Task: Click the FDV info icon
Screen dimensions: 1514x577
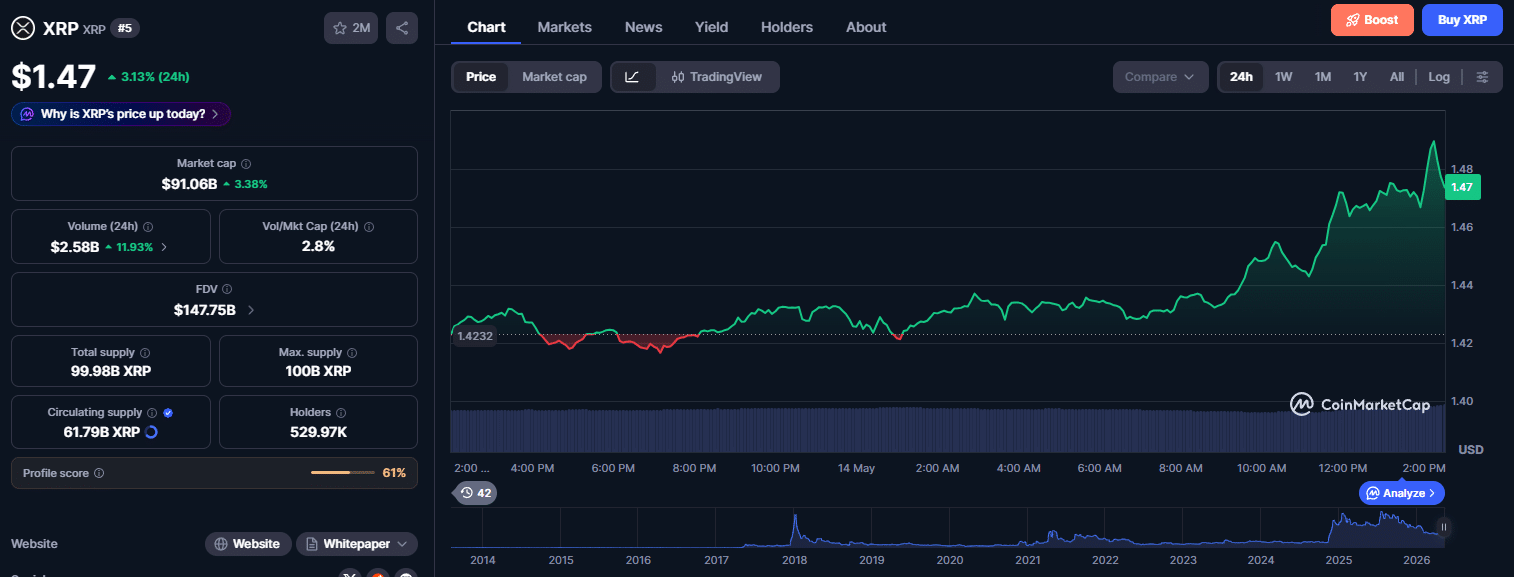Action: point(227,289)
